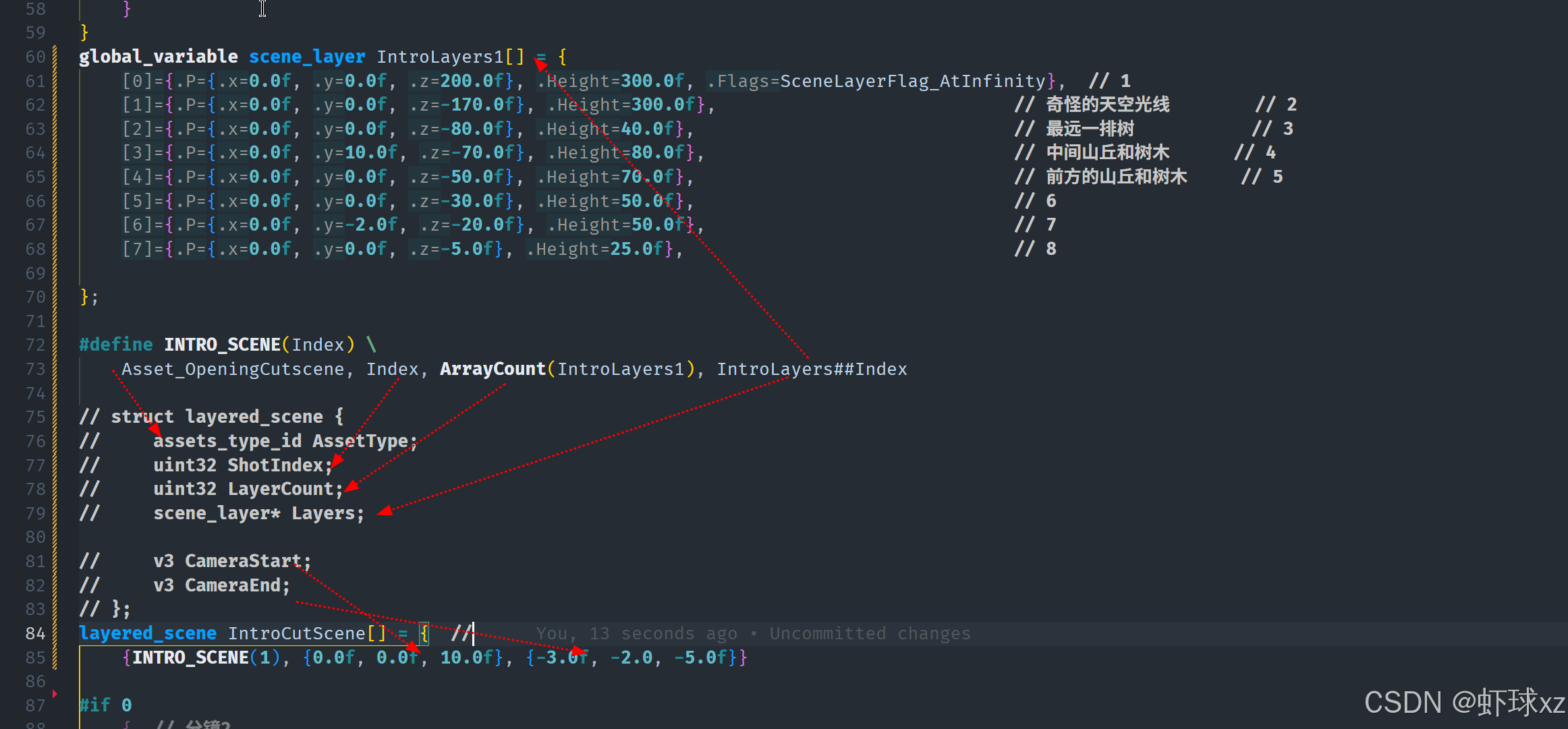
Task: Click the layered_scene type on line 84
Action: point(148,633)
